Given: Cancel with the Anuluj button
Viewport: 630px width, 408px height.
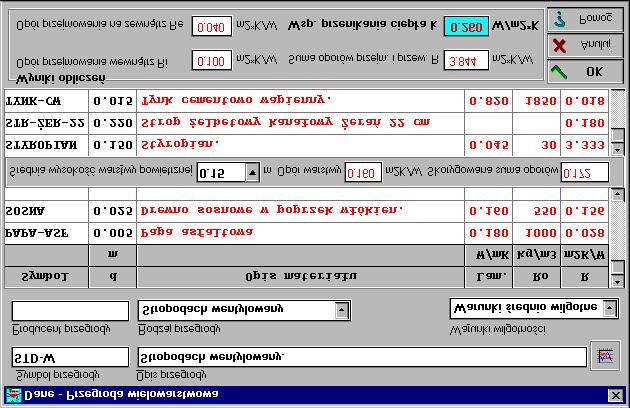Looking at the screenshot, I should coord(585,45).
